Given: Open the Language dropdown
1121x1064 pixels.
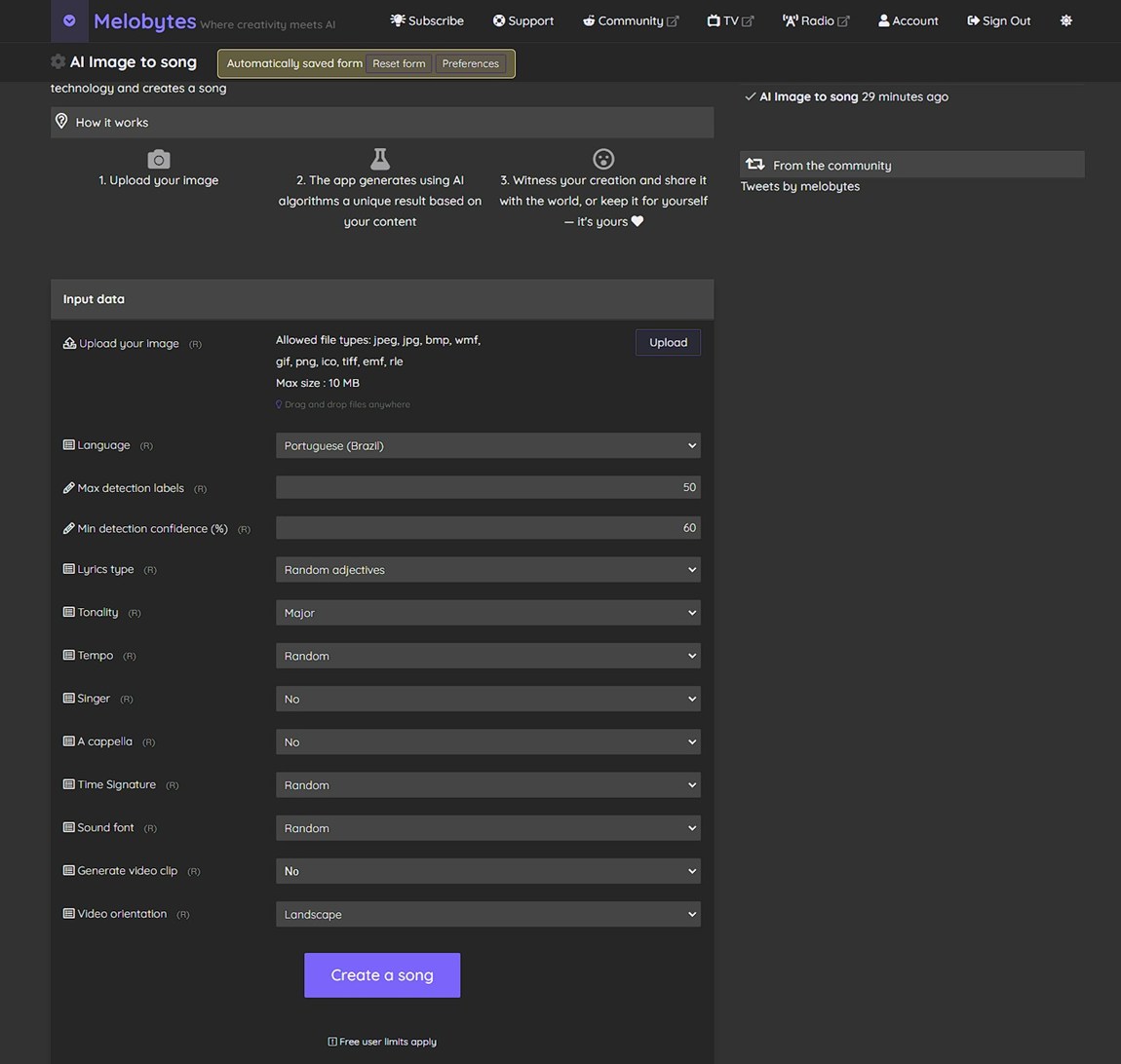Looking at the screenshot, I should pyautogui.click(x=487, y=445).
